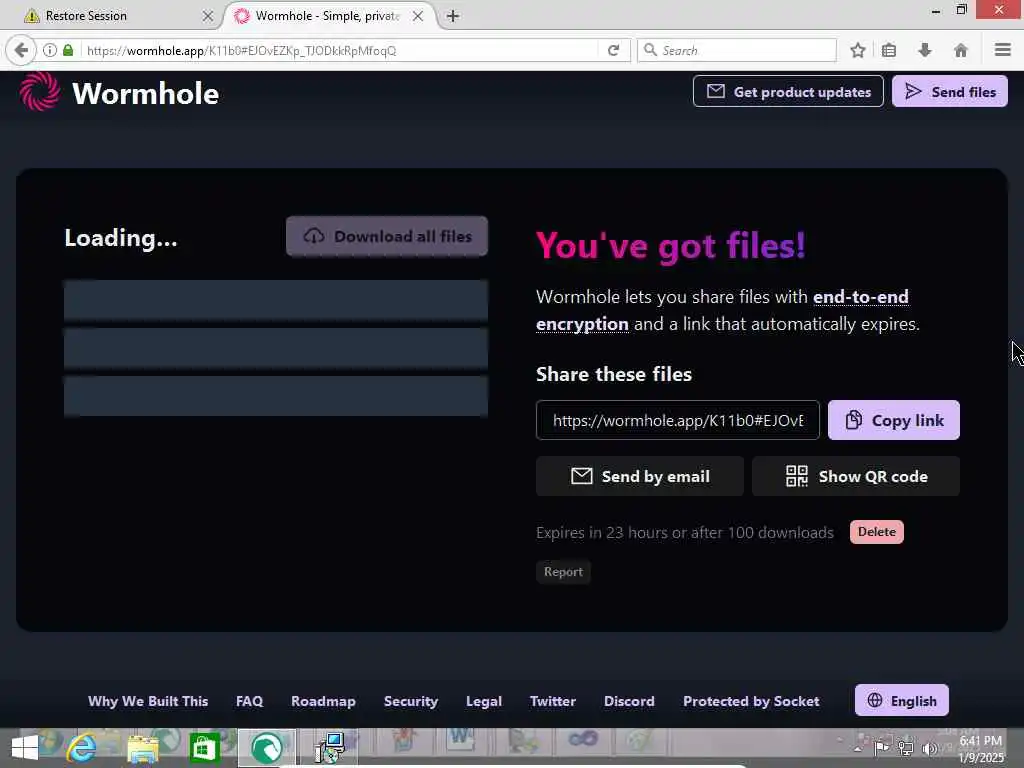This screenshot has width=1024, height=768.
Task: Reload the current page
Action: (x=613, y=50)
